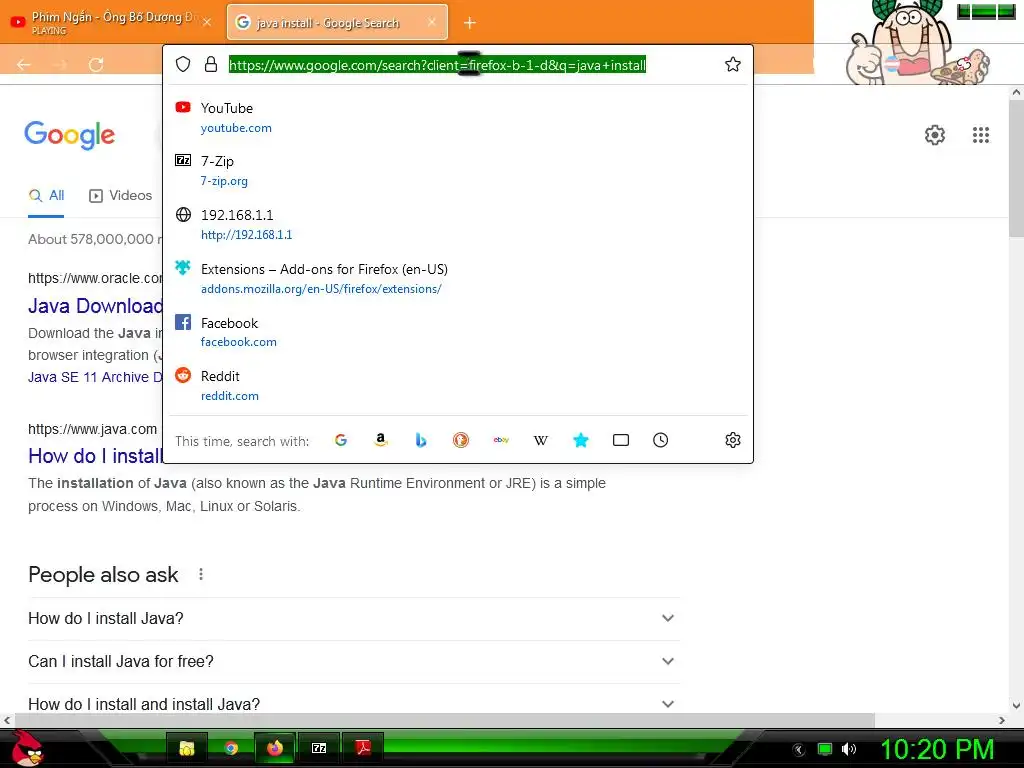Click the horizontal scrollbar thumb
This screenshot has height=768, width=1024.
[444, 720]
